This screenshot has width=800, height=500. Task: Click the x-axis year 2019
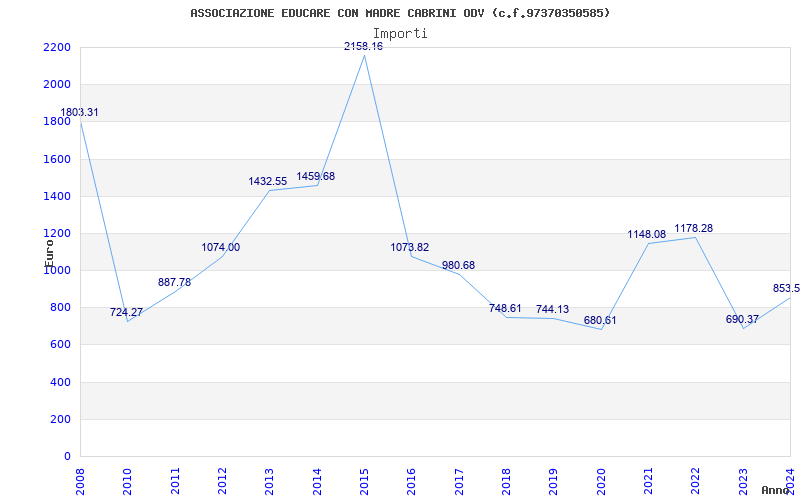click(554, 481)
